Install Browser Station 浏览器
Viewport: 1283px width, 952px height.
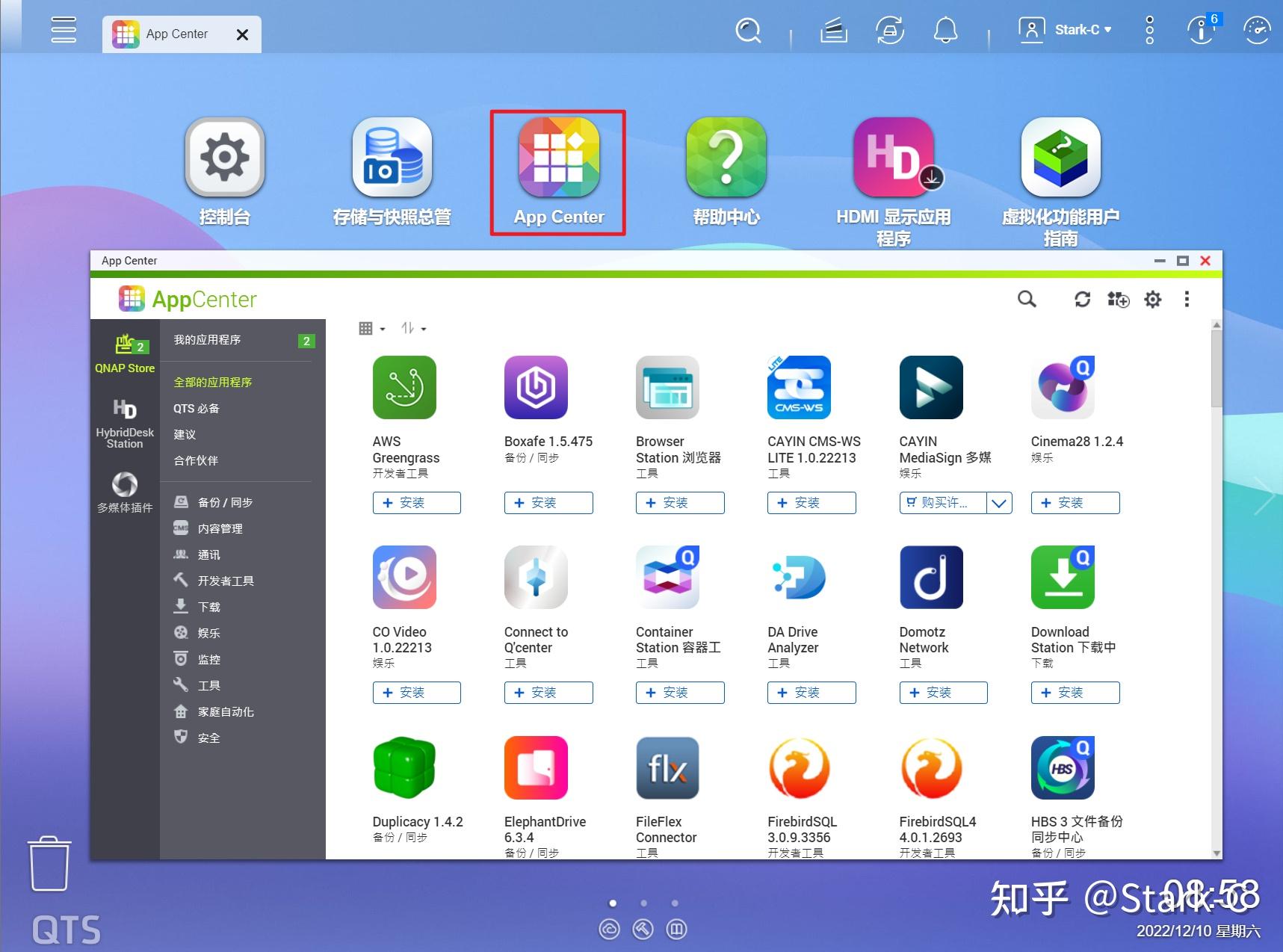pyautogui.click(x=680, y=503)
